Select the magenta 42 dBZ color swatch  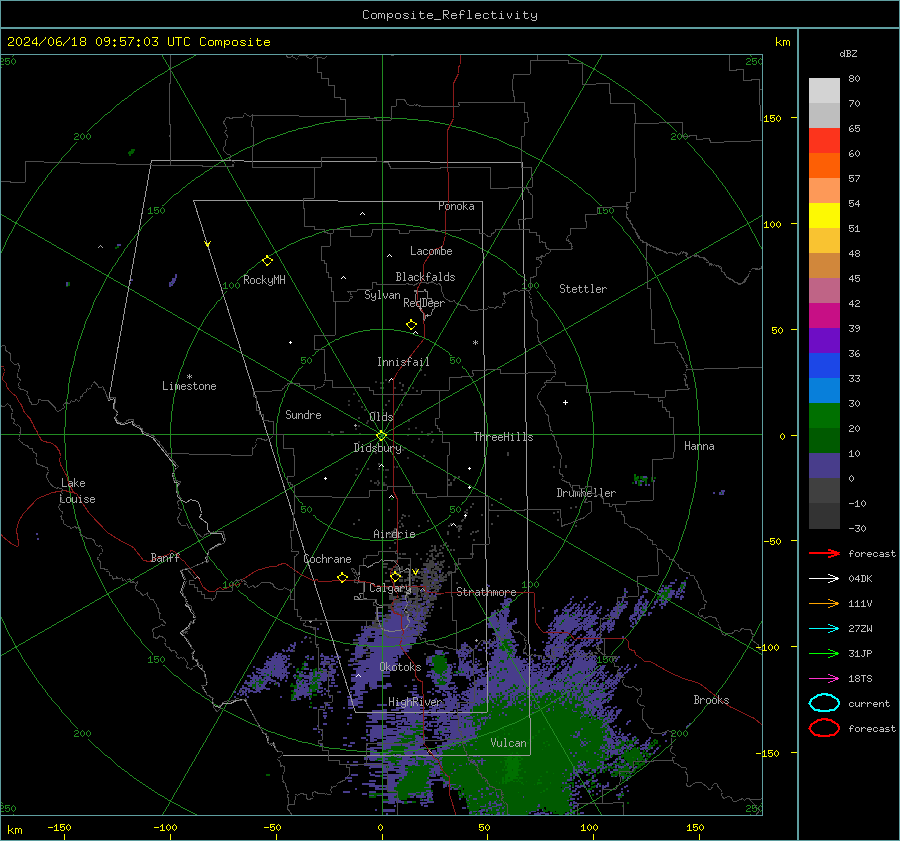coord(824,315)
